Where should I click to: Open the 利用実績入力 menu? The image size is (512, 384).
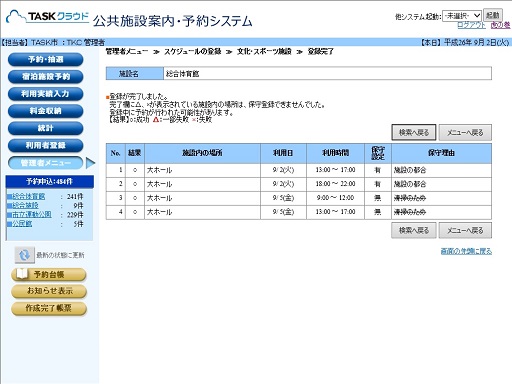[x=45, y=94]
